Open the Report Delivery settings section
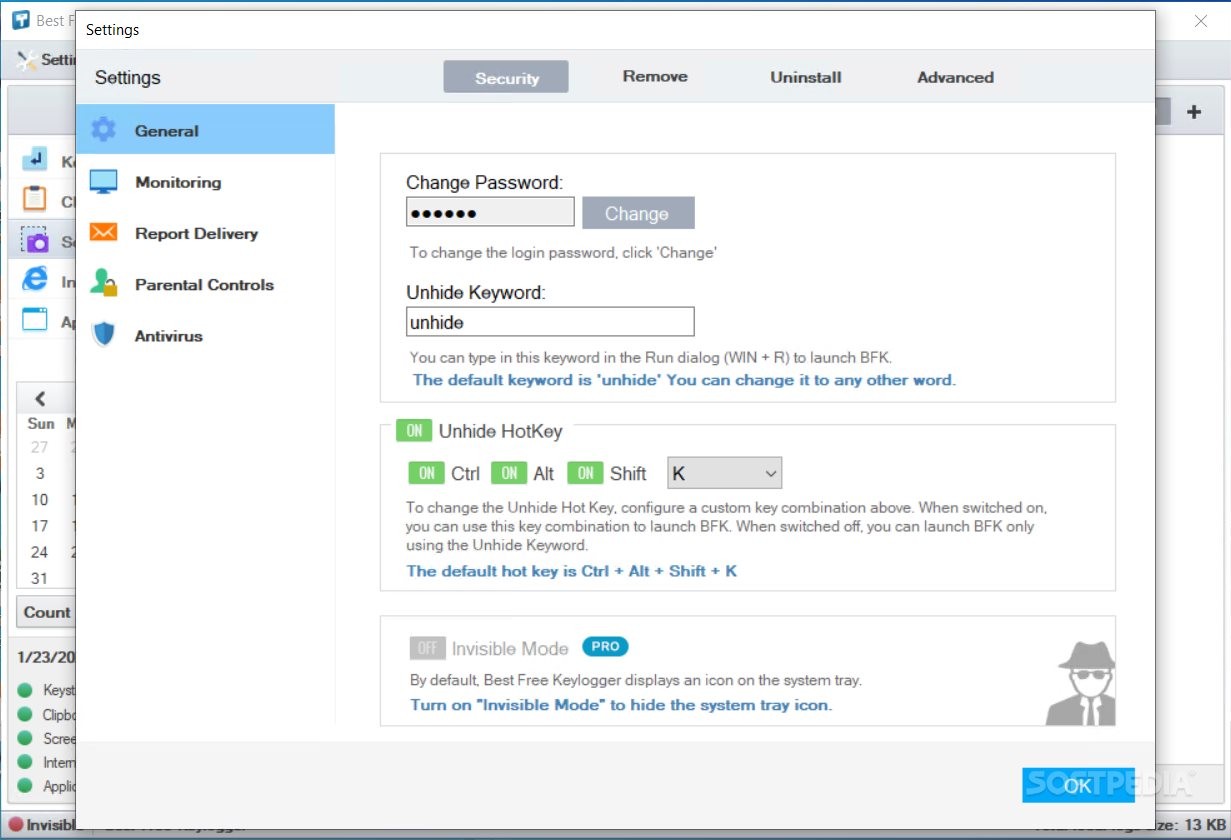Viewport: 1231px width, 840px height. click(205, 233)
